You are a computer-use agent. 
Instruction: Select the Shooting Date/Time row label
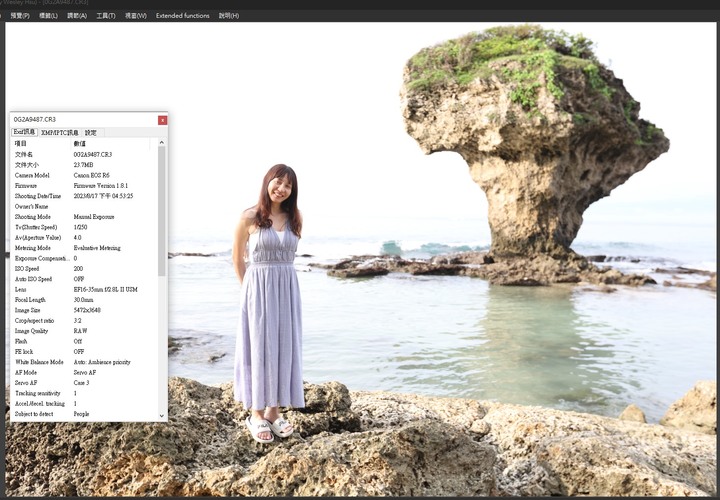(x=38, y=196)
